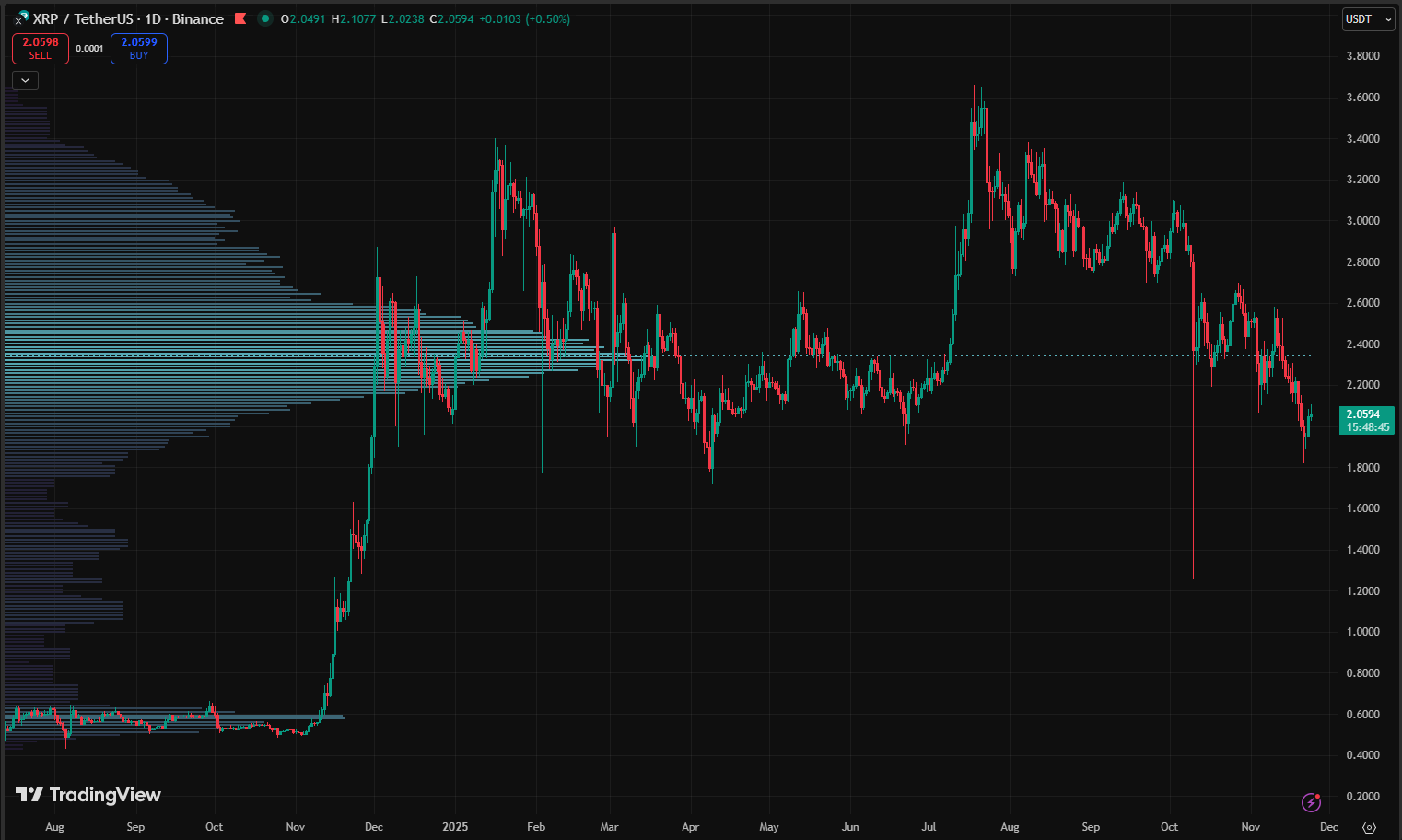Click the XRP / TetherUS symbol title
The image size is (1402, 840).
click(81, 18)
